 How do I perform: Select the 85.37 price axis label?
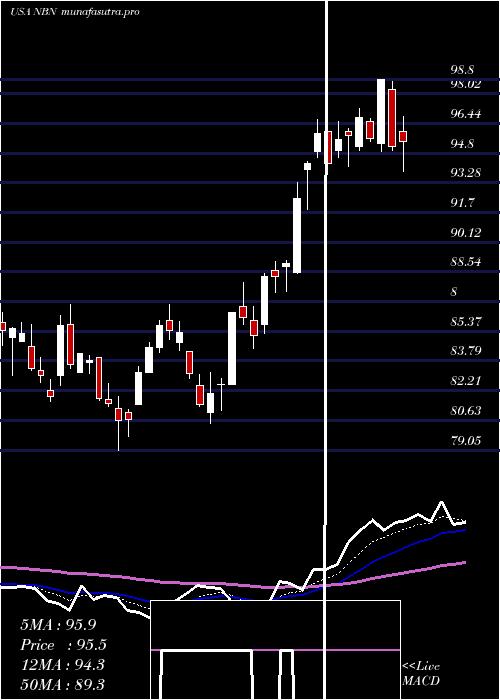tap(466, 321)
